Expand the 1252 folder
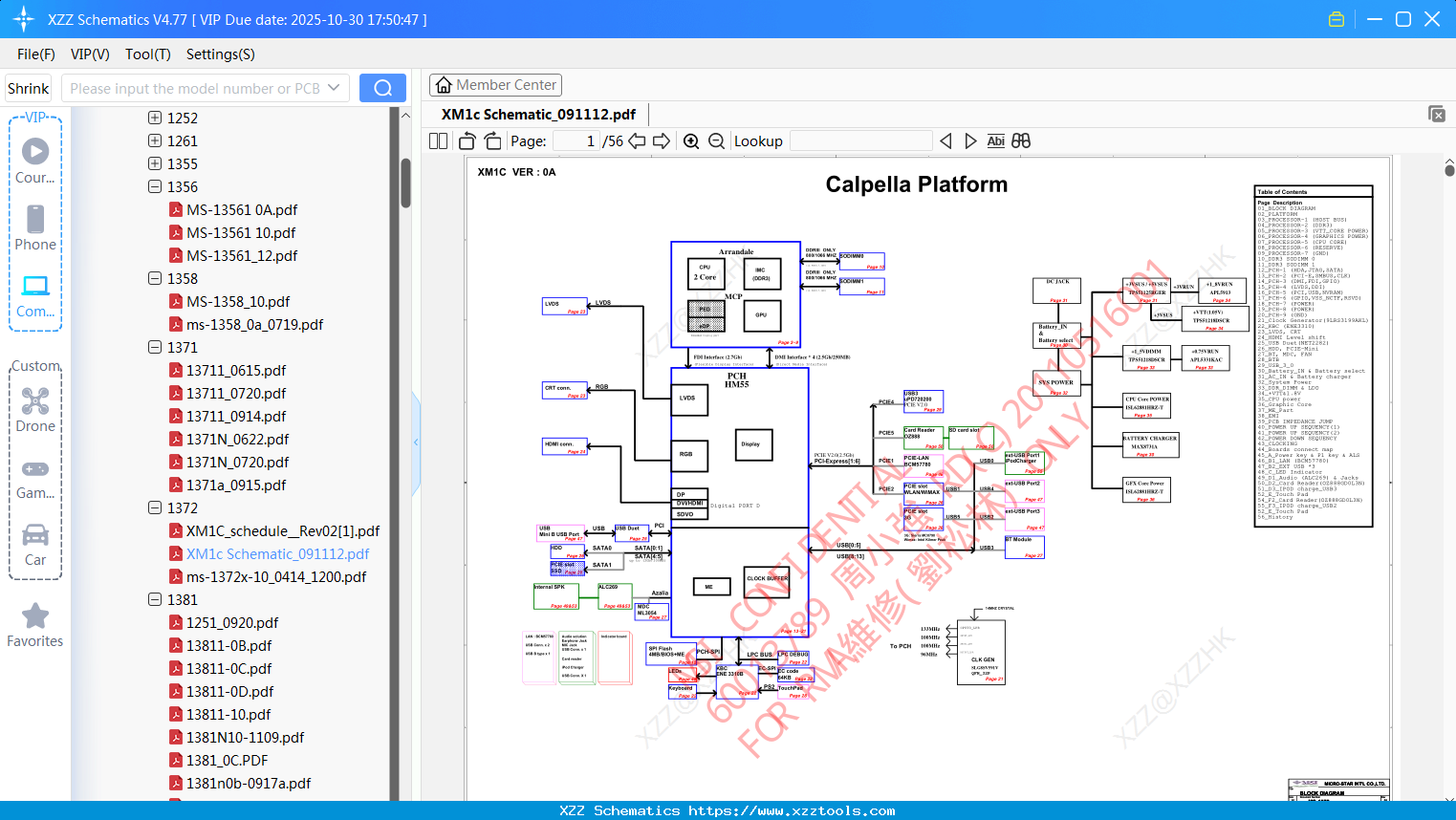 (x=155, y=118)
